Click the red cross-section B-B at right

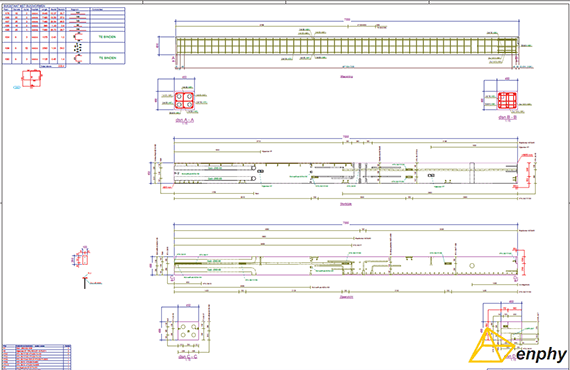[507, 101]
